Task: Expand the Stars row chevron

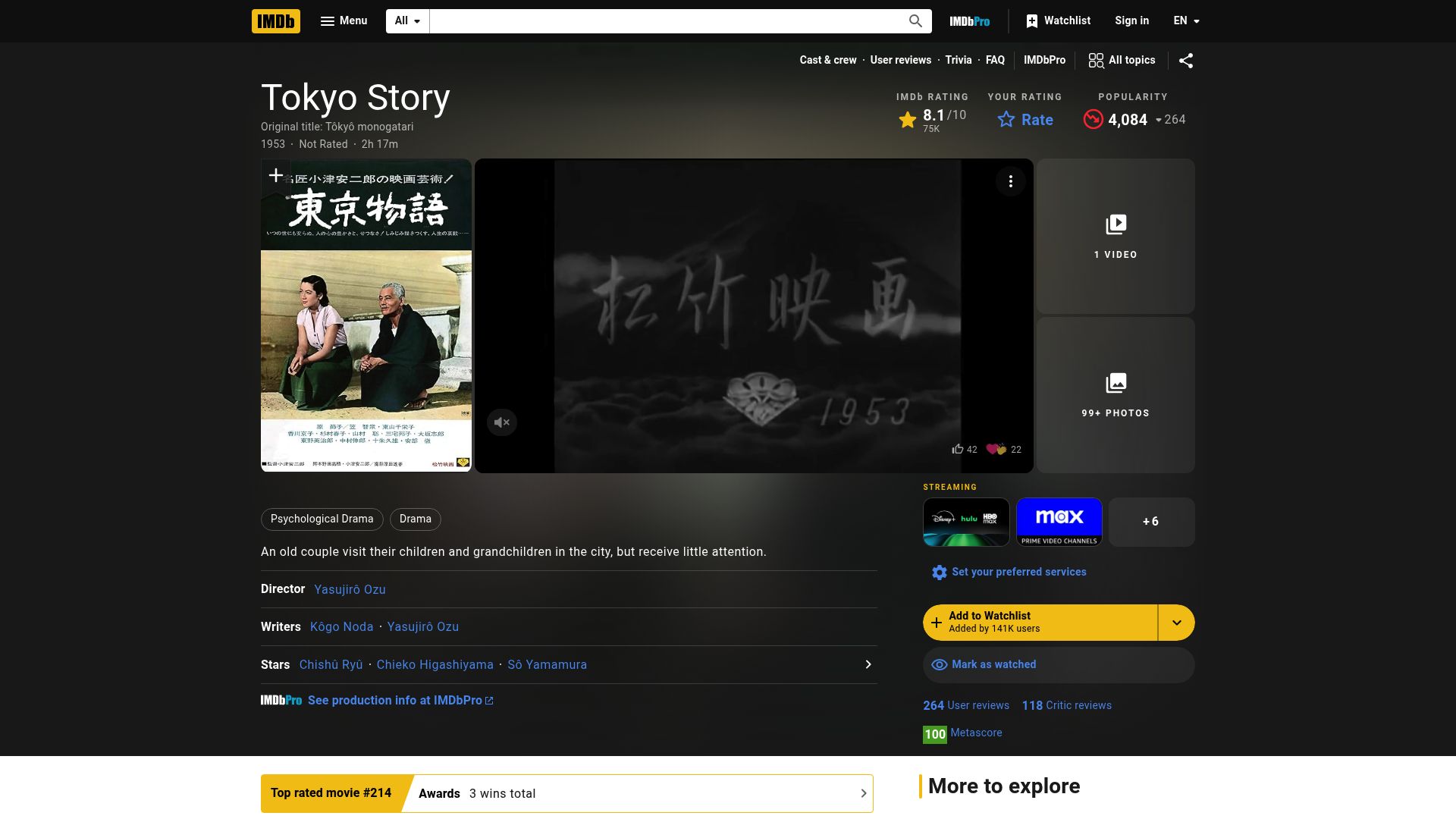Action: coord(868,665)
